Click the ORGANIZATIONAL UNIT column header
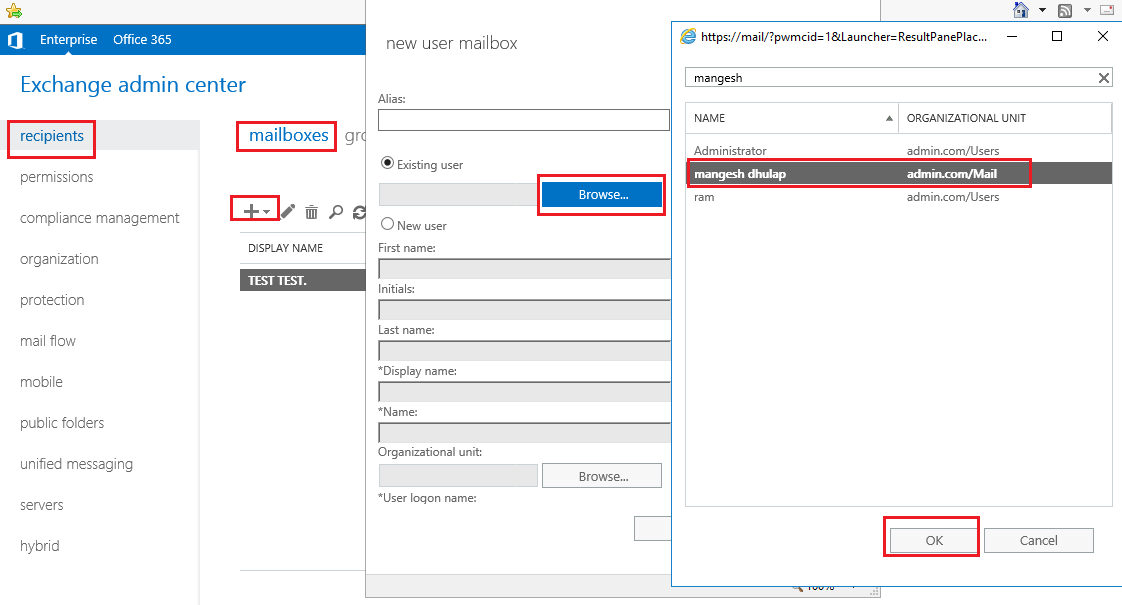The width and height of the screenshot is (1122, 605). tap(966, 118)
